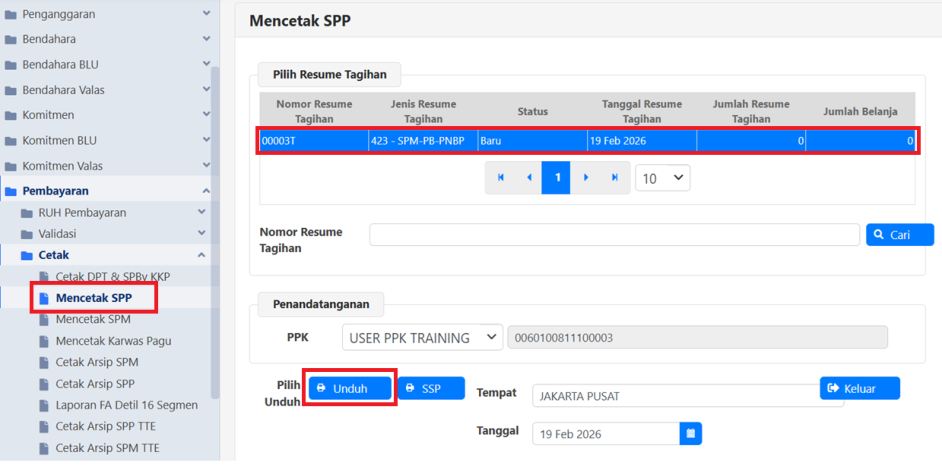Click the Keluar exit button
The height and width of the screenshot is (470, 942).
(859, 388)
